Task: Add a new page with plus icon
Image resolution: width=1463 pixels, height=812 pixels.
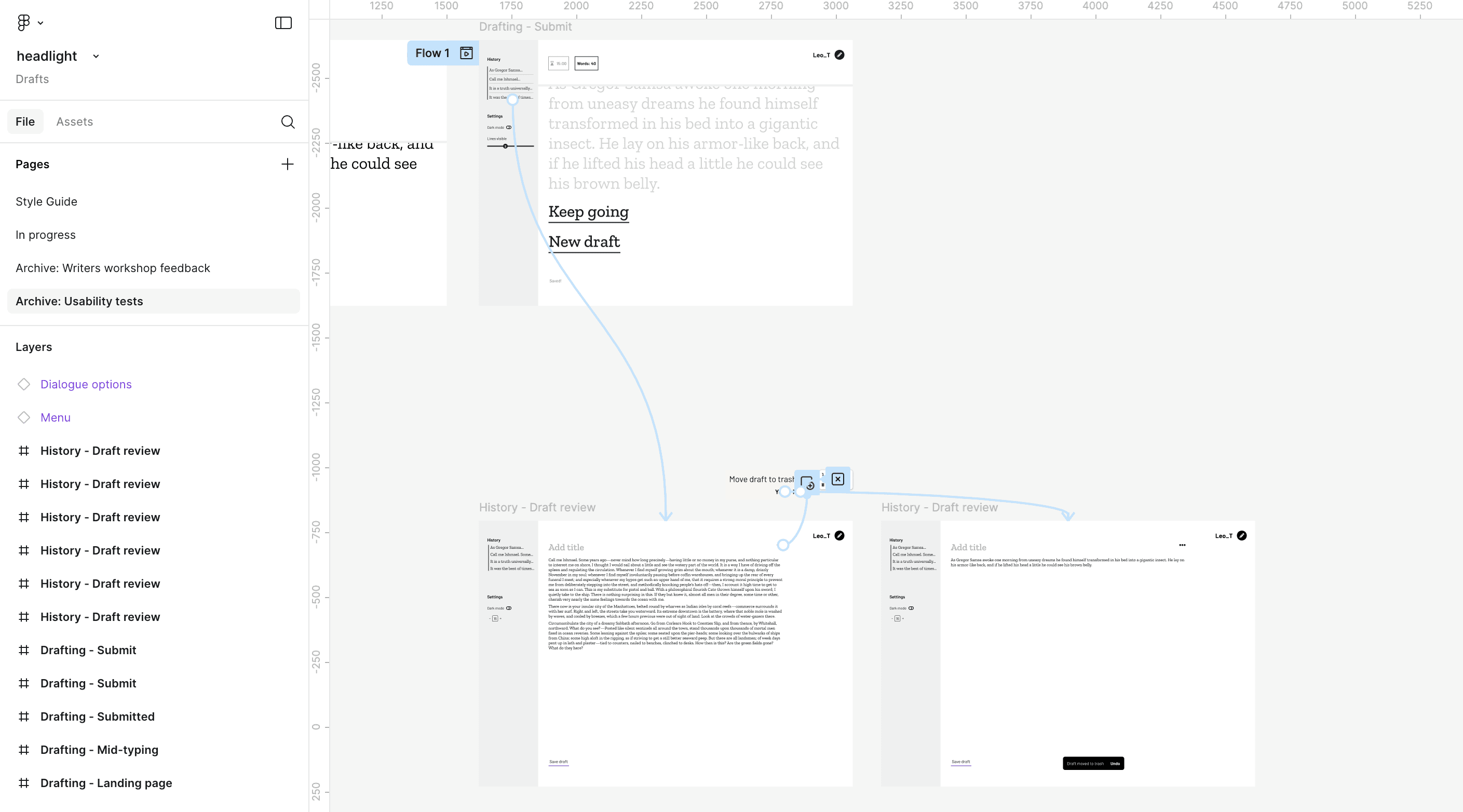Action: tap(288, 164)
